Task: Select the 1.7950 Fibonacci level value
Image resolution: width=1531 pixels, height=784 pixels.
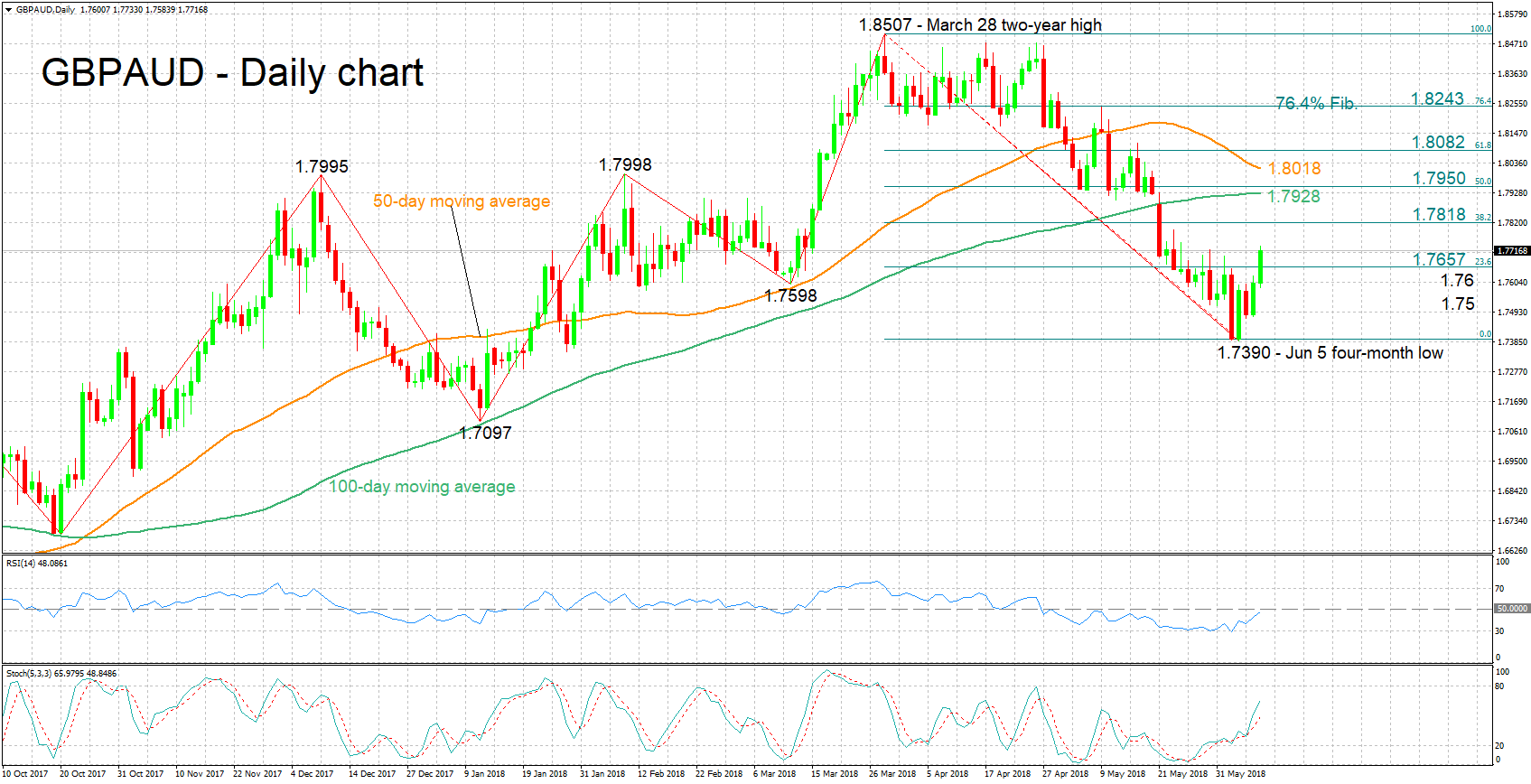Action: click(1439, 178)
